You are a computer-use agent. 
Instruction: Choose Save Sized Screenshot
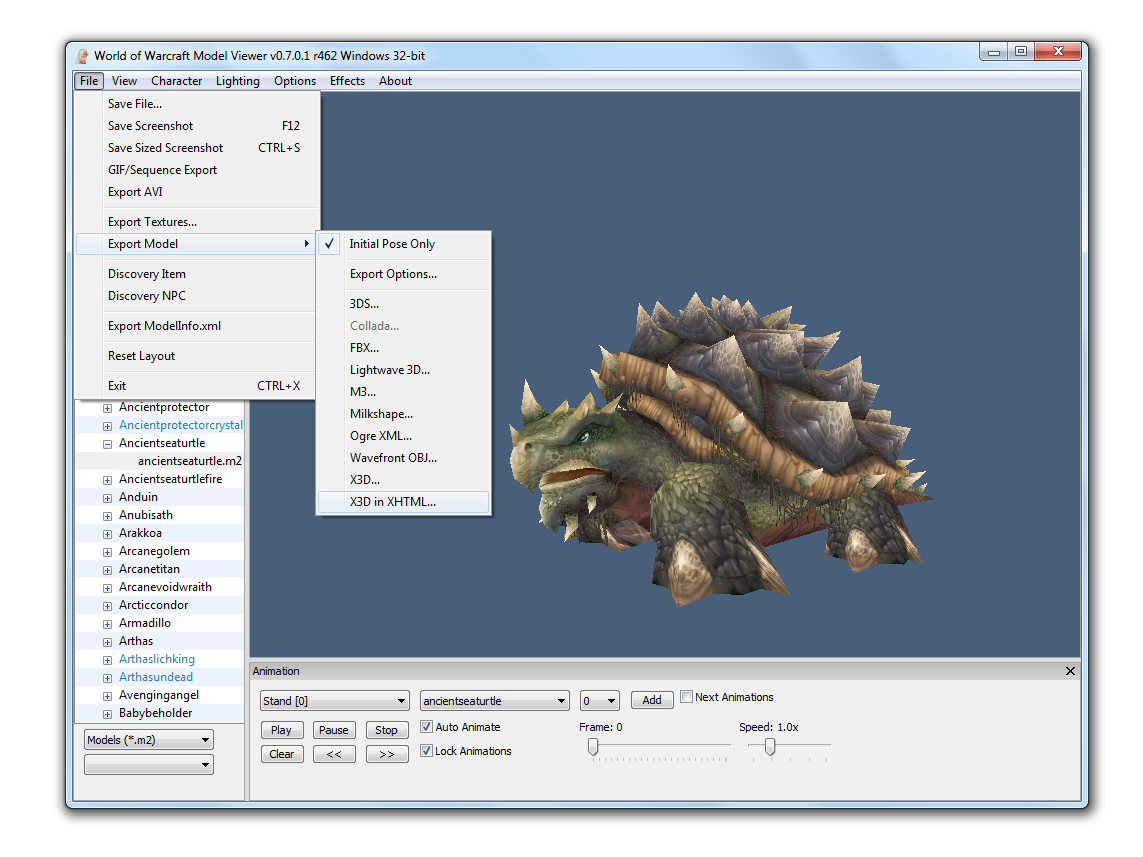coord(197,148)
